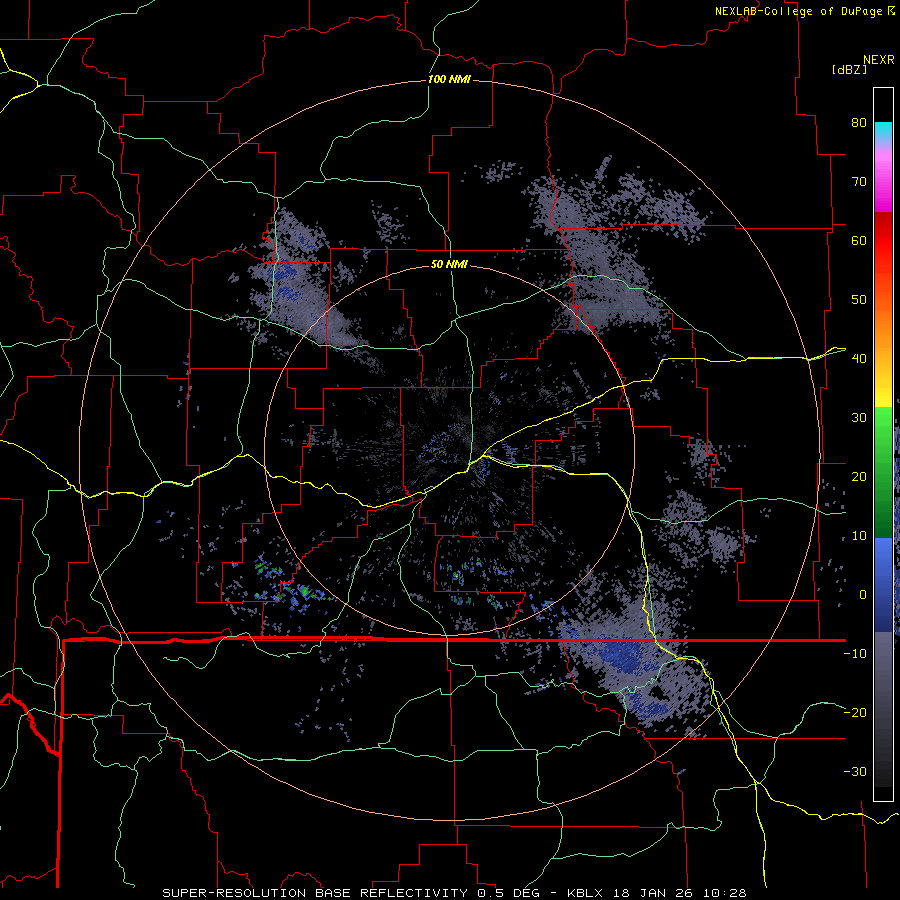Click the blue segment of the reflectivity colorbar
The width and height of the screenshot is (900, 900).
tap(883, 584)
